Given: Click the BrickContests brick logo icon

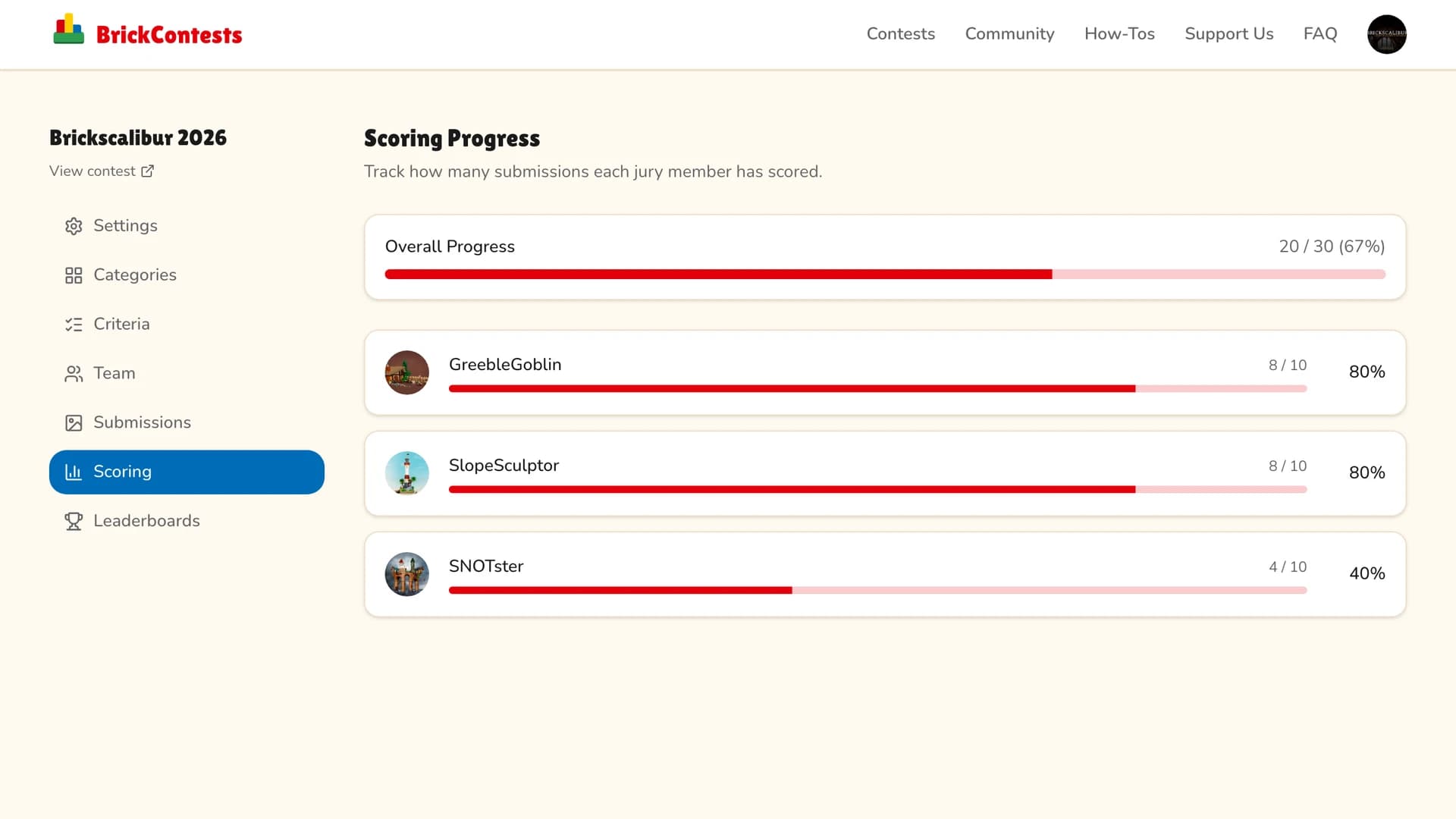Looking at the screenshot, I should (69, 30).
